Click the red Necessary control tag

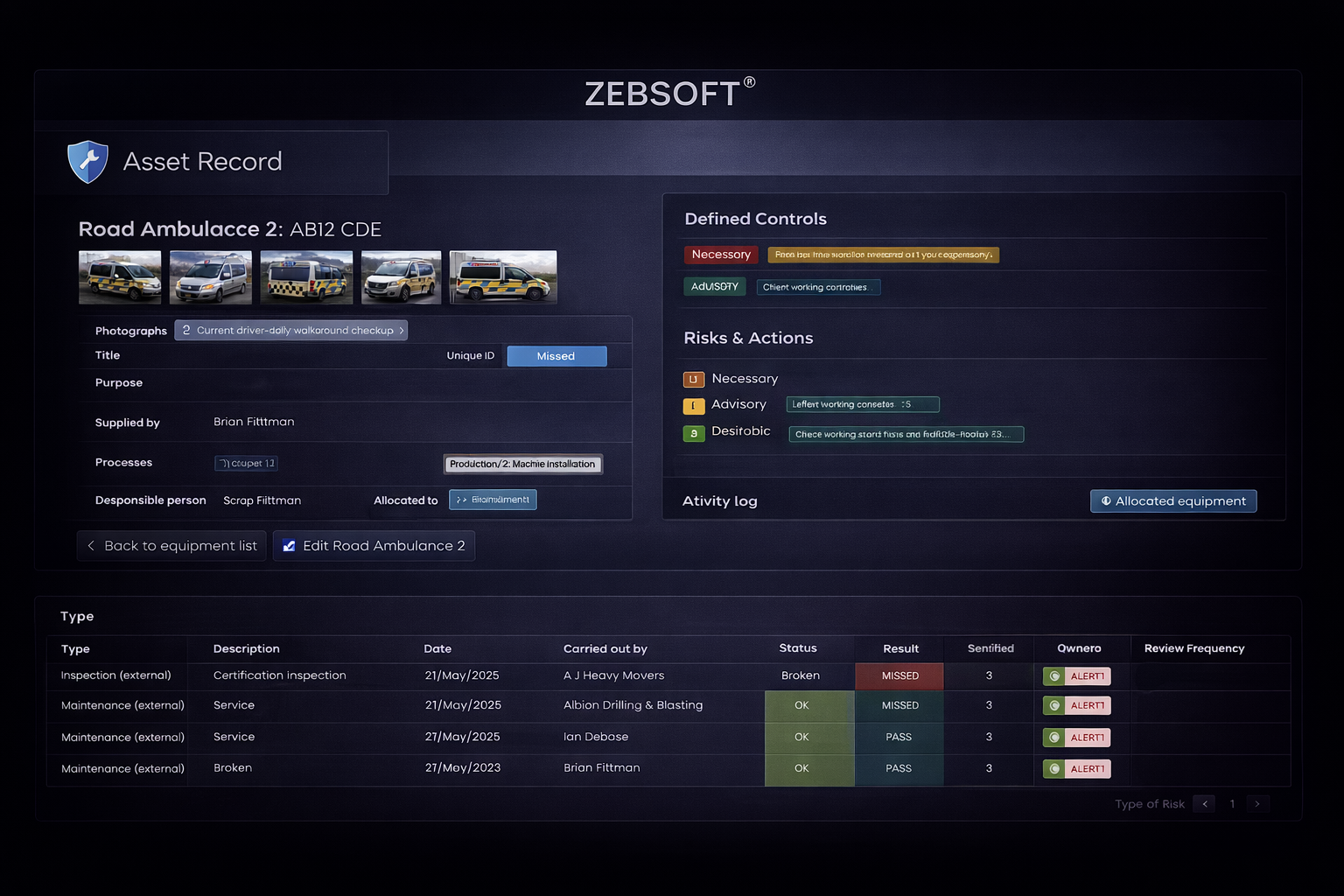pos(720,255)
